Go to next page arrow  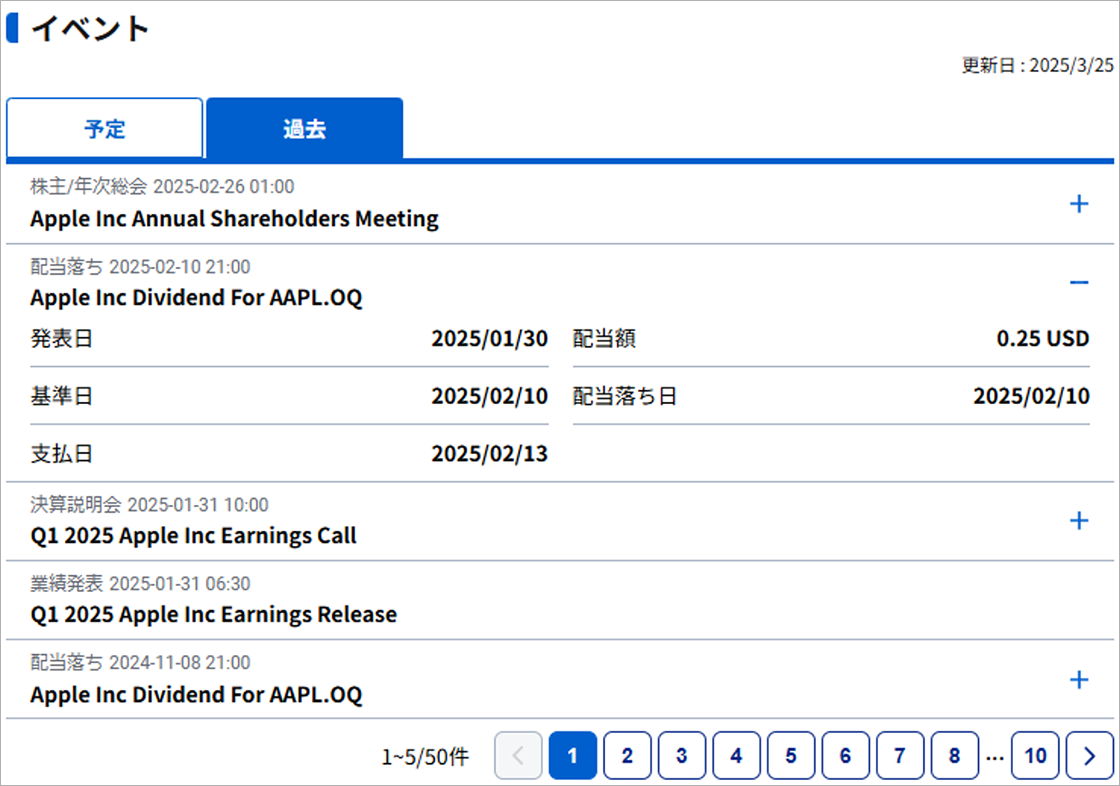[1089, 755]
